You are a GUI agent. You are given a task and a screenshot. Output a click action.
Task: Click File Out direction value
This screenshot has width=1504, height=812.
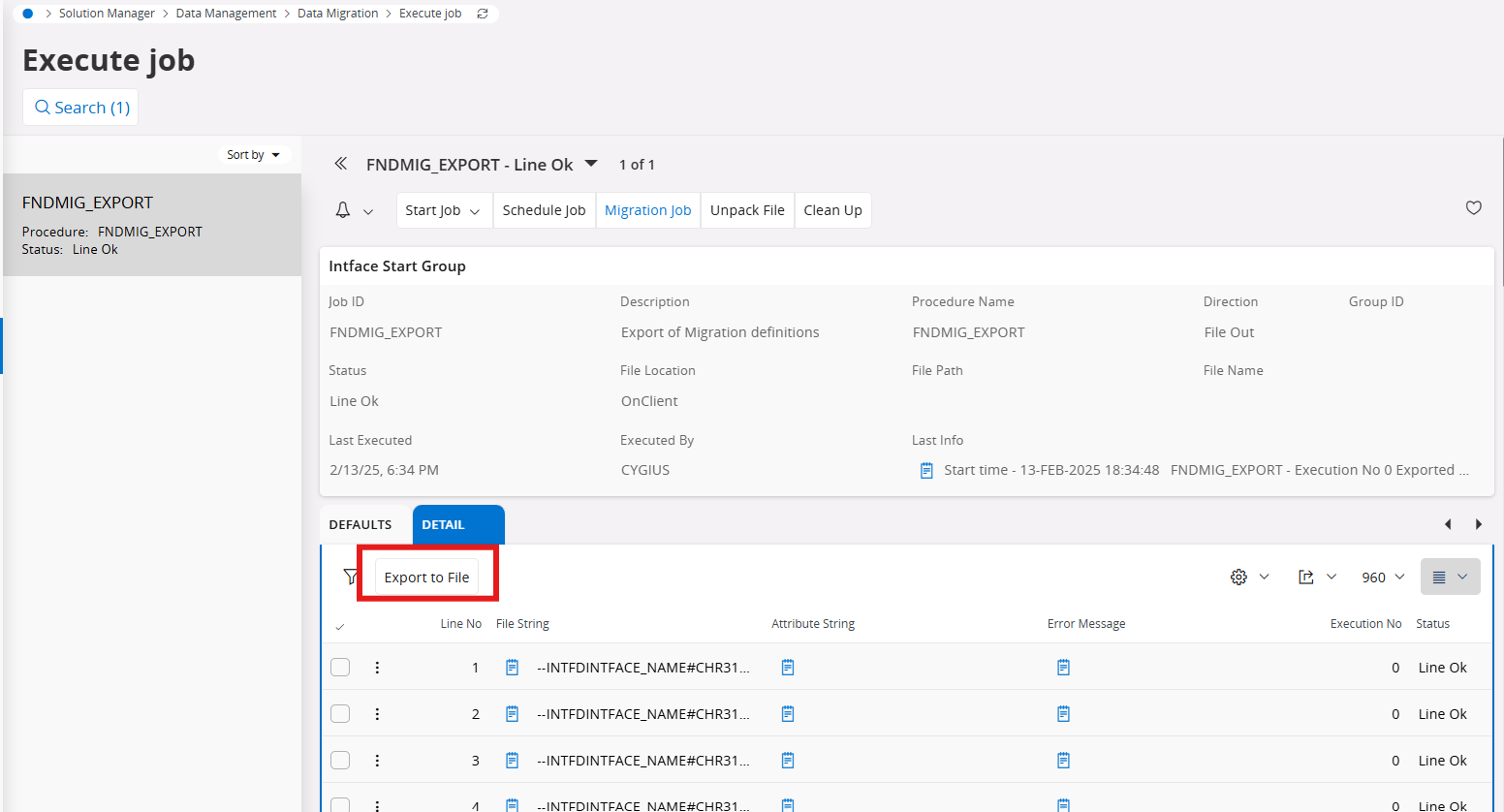pyautogui.click(x=1229, y=332)
